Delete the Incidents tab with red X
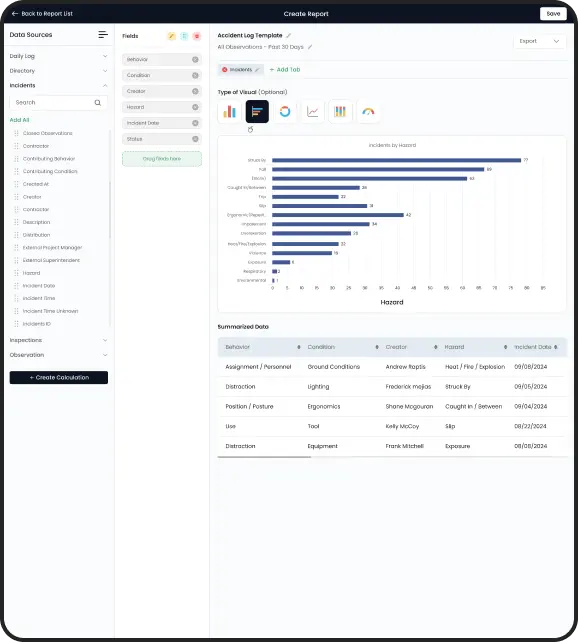 224,70
